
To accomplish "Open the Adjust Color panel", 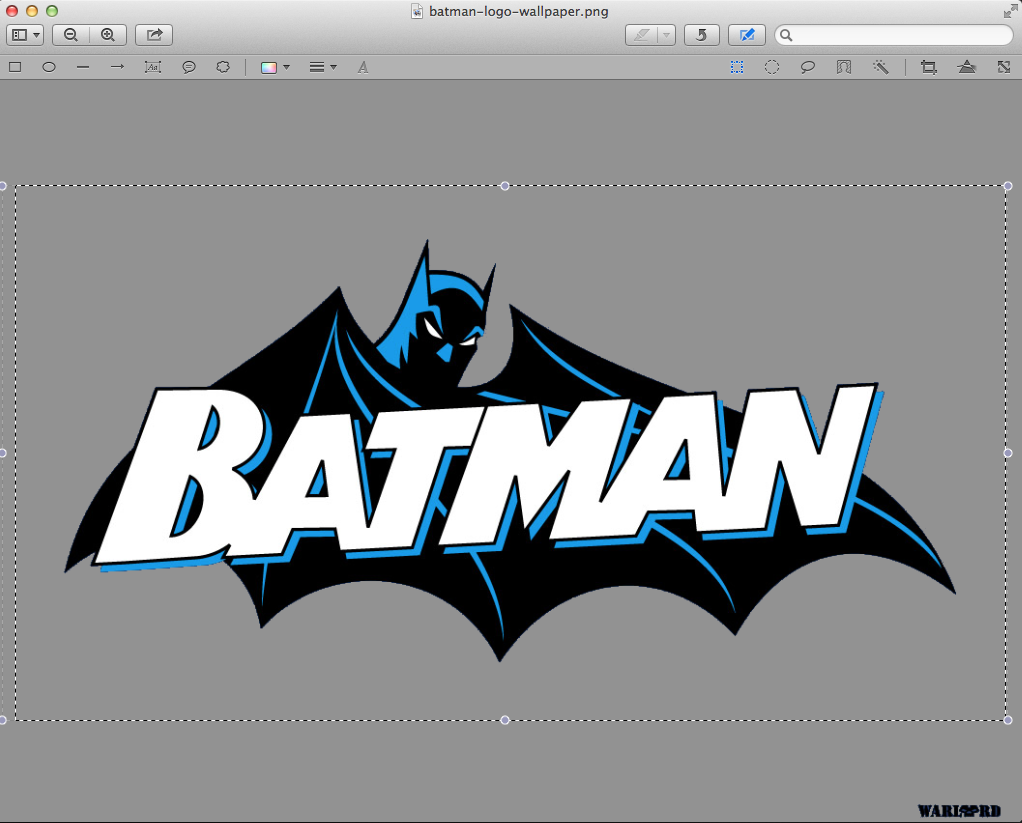I will click(x=967, y=67).
